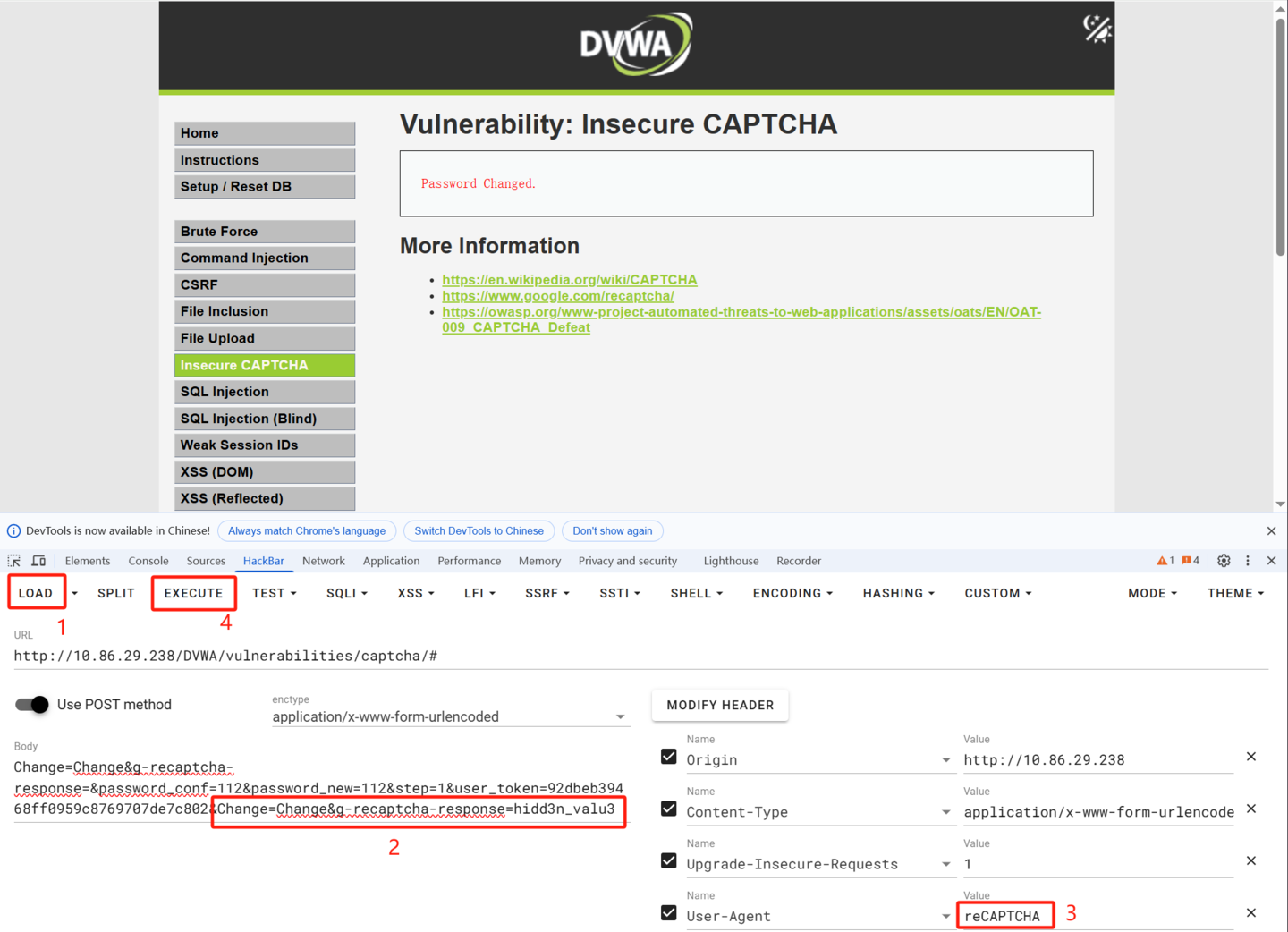Expand the SQLI payload dropdown
Screen dimensions: 1288x932
pos(347,593)
